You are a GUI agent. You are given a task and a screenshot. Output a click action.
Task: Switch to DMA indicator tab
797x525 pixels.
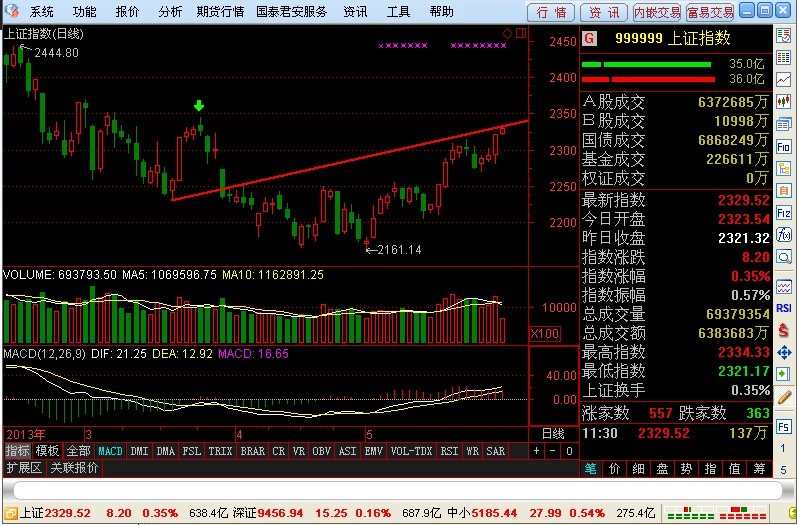pyautogui.click(x=166, y=451)
